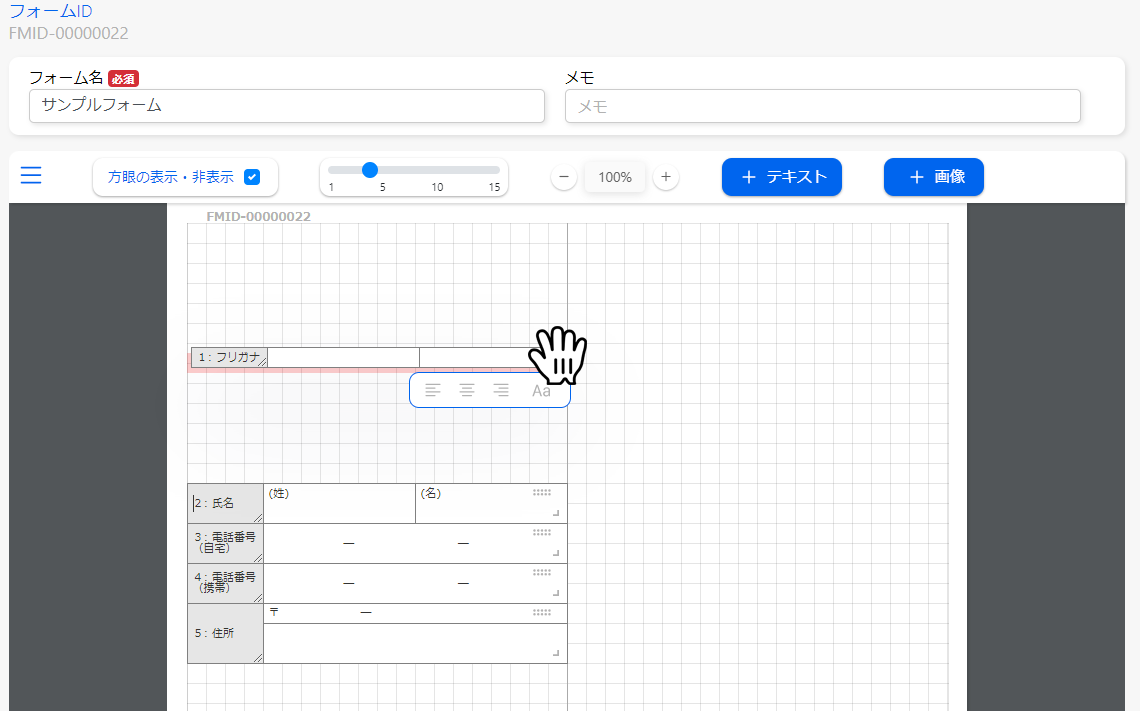This screenshot has height=711, width=1140.
Task: Click the right-align text icon
Action: [x=501, y=390]
